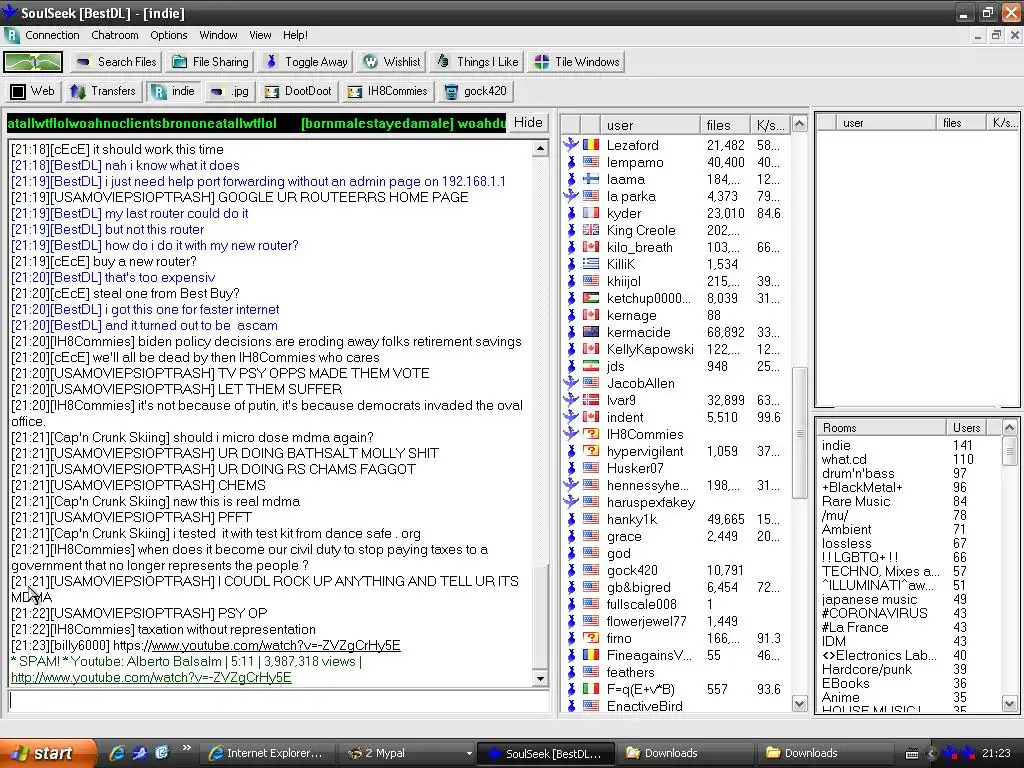The height and width of the screenshot is (768, 1024).
Task: Open the Search Files toolbar button
Action: 116,62
